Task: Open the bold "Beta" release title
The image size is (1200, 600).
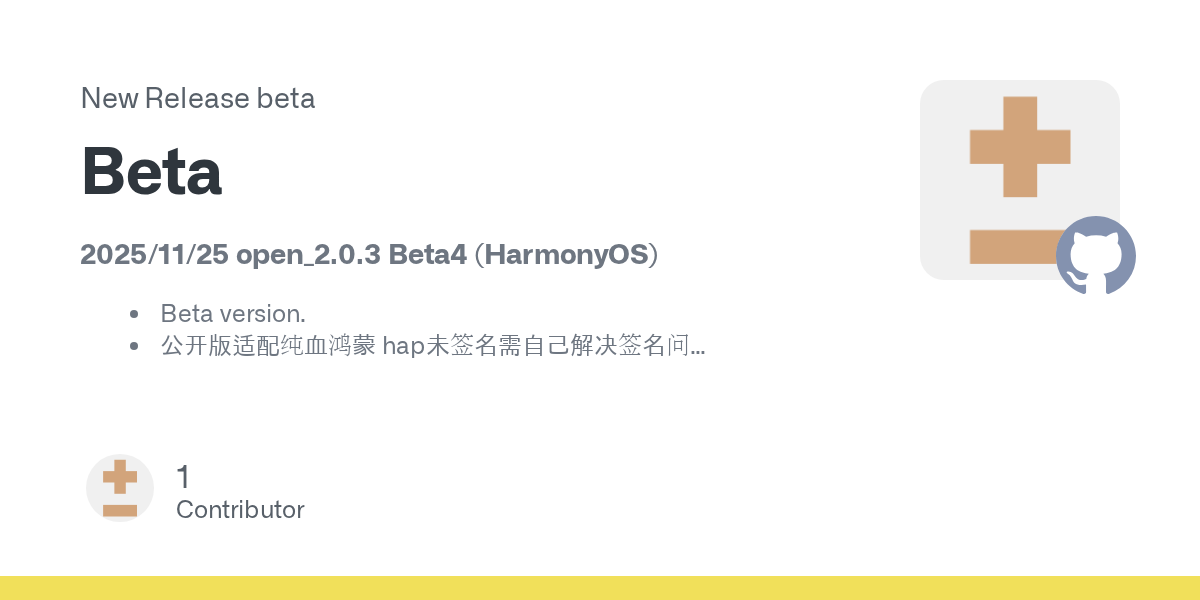Action: (x=151, y=171)
